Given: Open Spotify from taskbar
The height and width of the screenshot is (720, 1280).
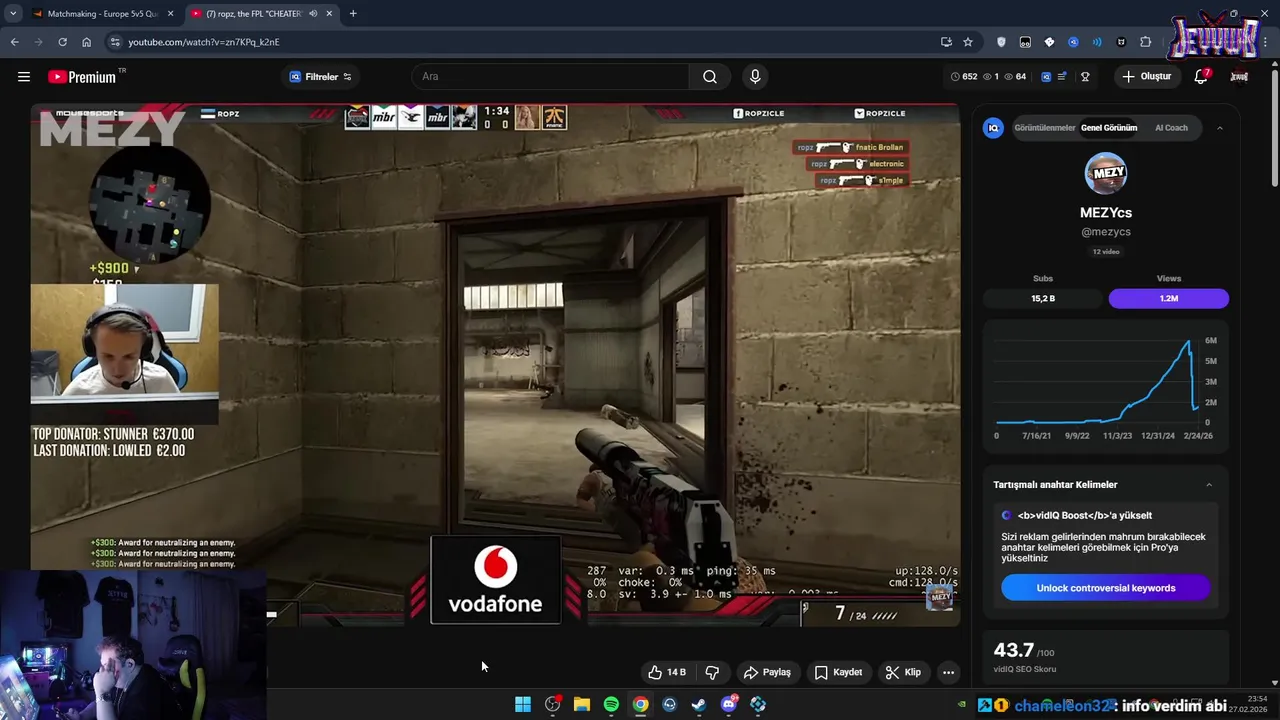Looking at the screenshot, I should [x=611, y=704].
